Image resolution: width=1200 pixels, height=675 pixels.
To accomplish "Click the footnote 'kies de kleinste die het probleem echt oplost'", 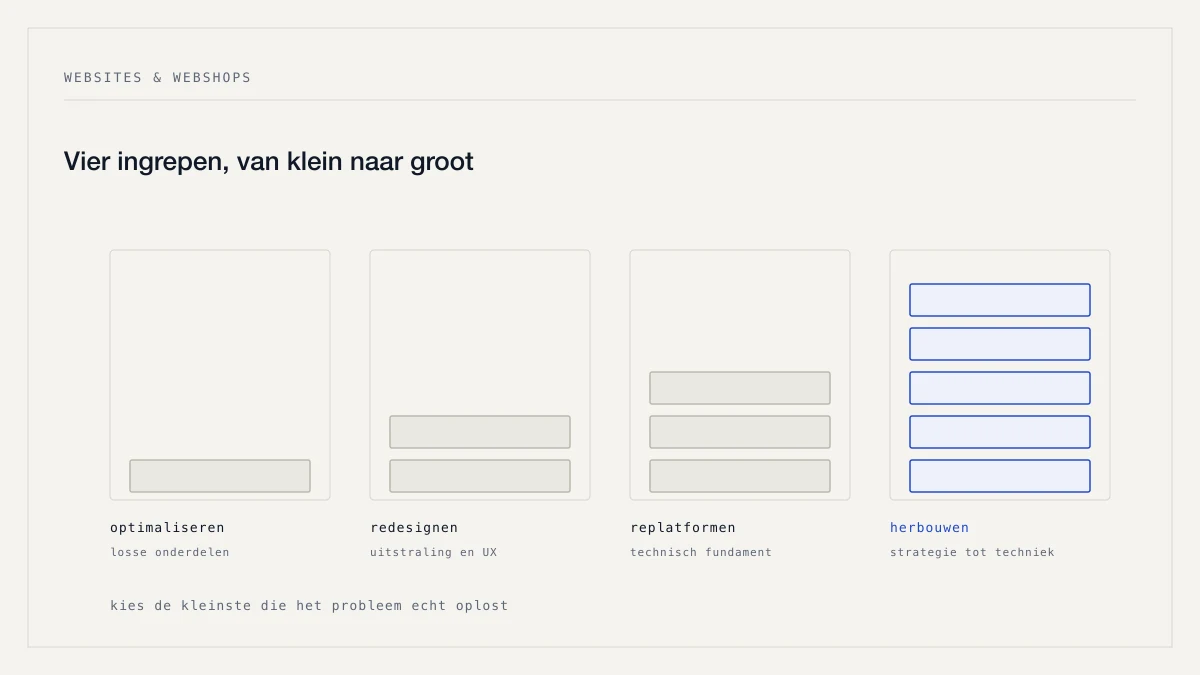I will click(x=309, y=605).
